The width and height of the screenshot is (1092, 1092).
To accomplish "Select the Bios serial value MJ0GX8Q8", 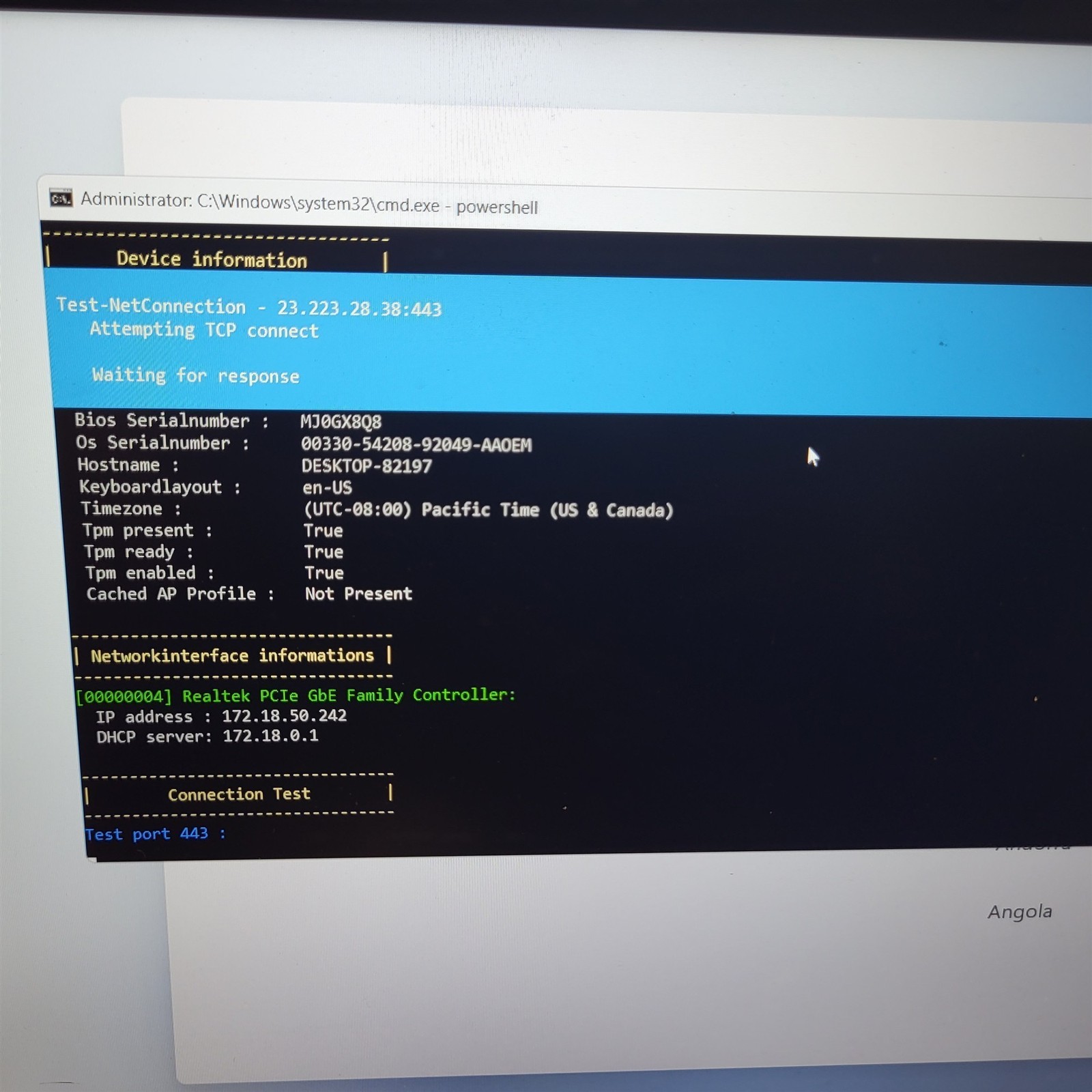I will [x=341, y=422].
